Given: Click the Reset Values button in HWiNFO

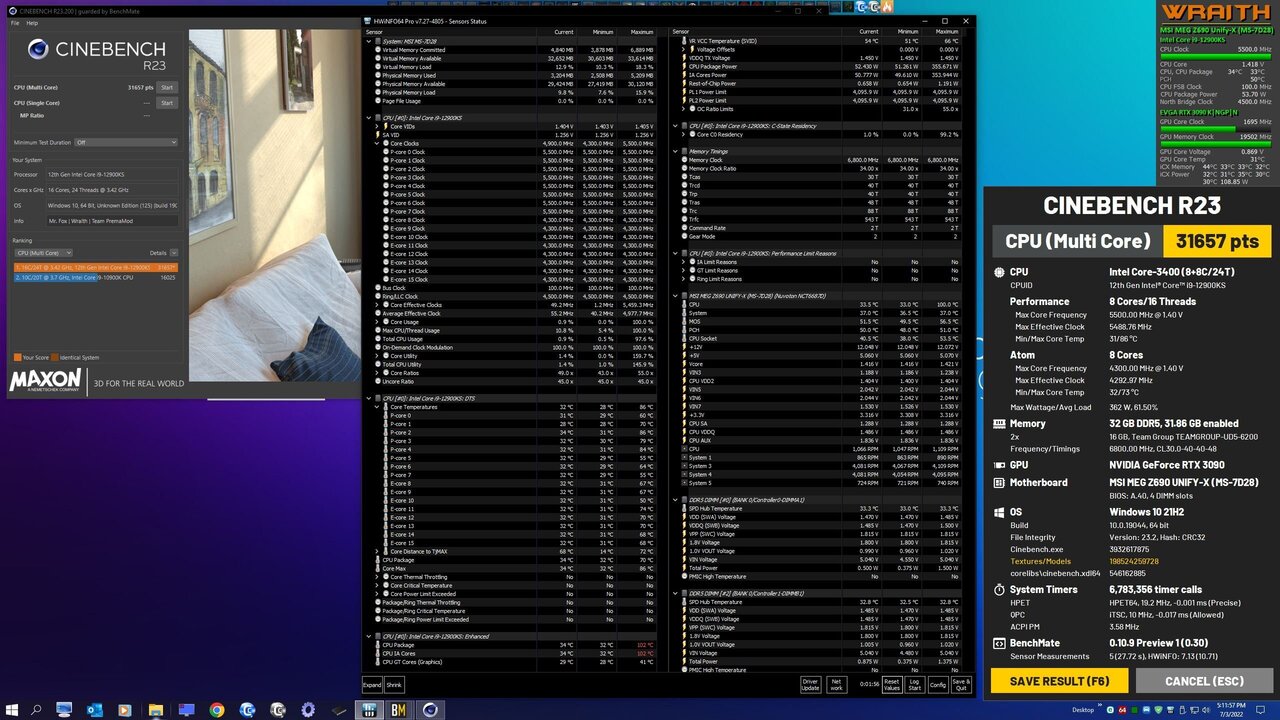Looking at the screenshot, I should tap(891, 685).
